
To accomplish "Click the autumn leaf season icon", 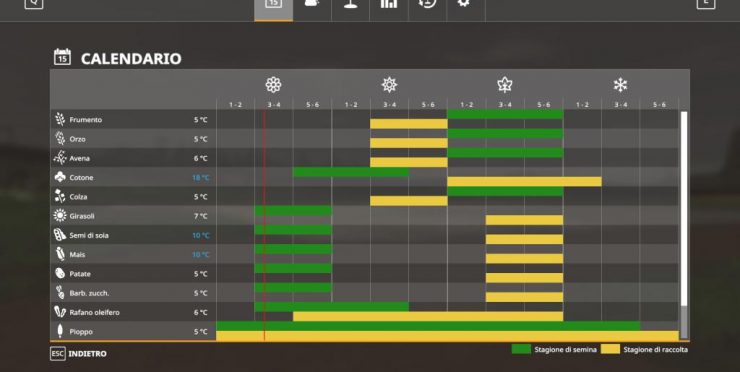I will pyautogui.click(x=505, y=85).
